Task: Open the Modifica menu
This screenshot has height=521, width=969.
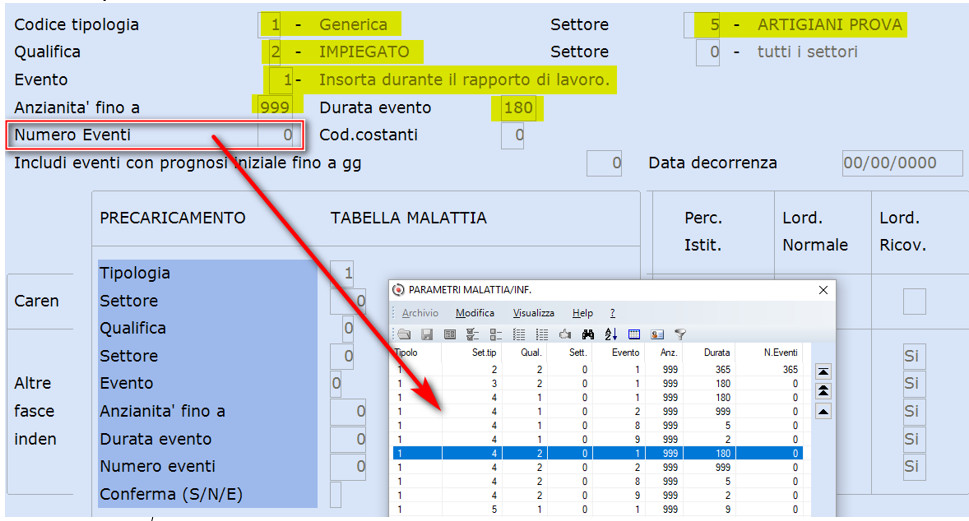Action: [x=475, y=313]
